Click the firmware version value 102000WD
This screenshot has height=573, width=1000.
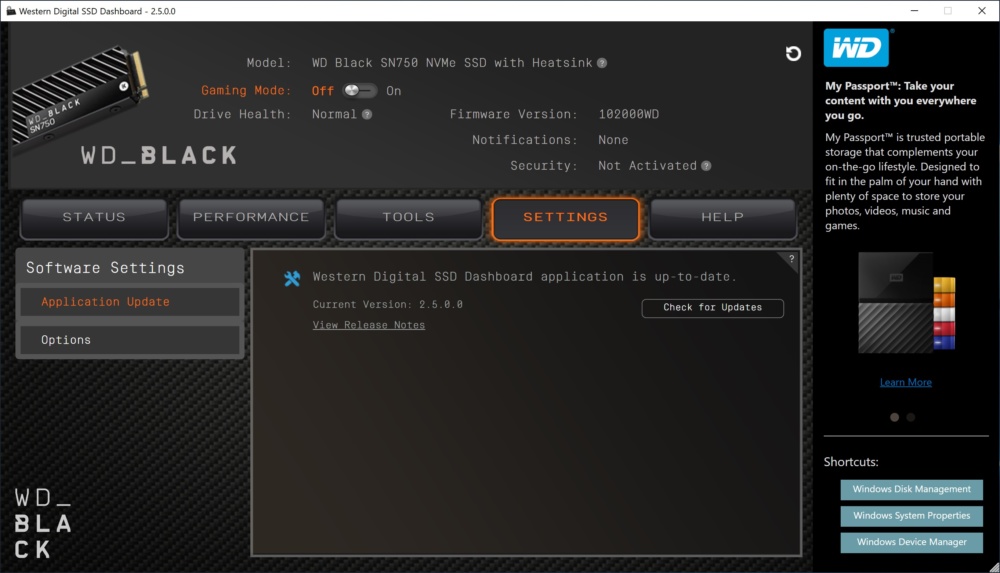(629, 114)
